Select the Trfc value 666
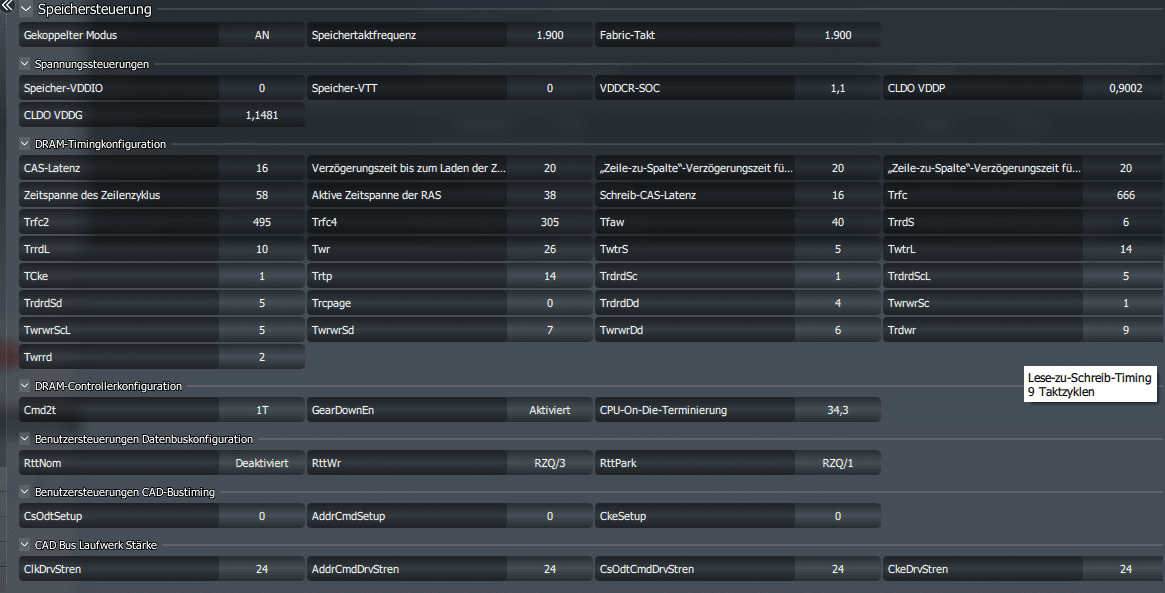Viewport: 1165px width, 593px height. click(1126, 195)
